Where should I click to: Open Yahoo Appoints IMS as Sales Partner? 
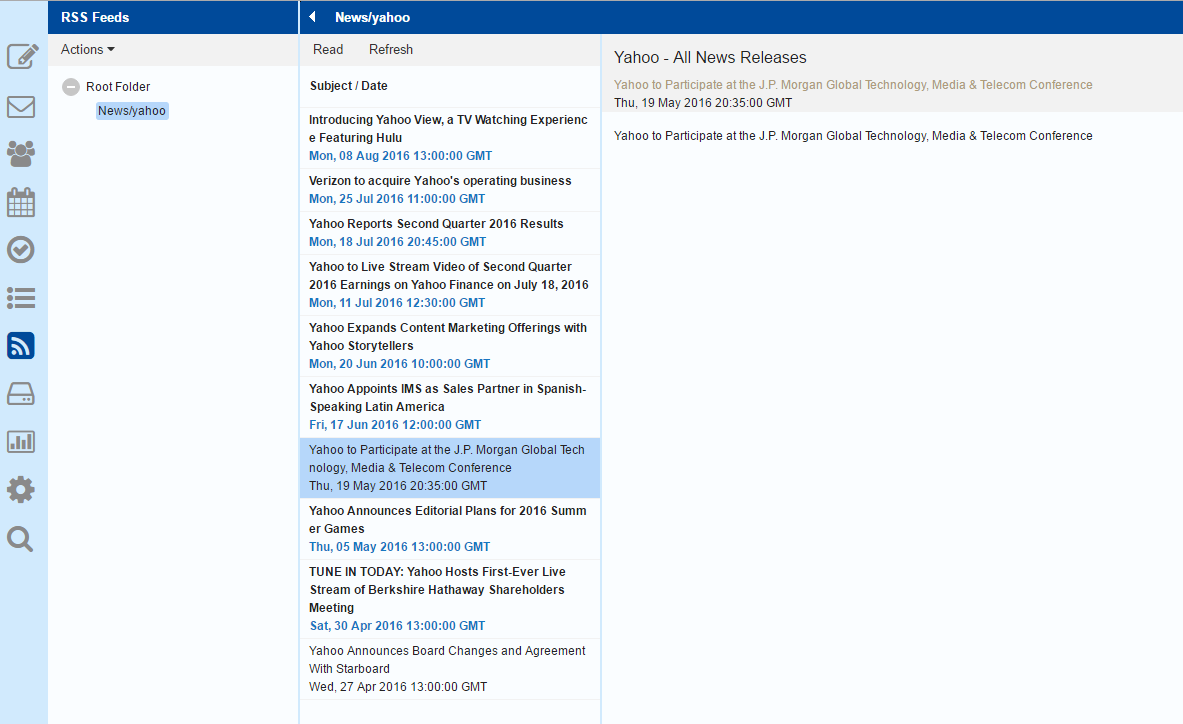(x=450, y=407)
